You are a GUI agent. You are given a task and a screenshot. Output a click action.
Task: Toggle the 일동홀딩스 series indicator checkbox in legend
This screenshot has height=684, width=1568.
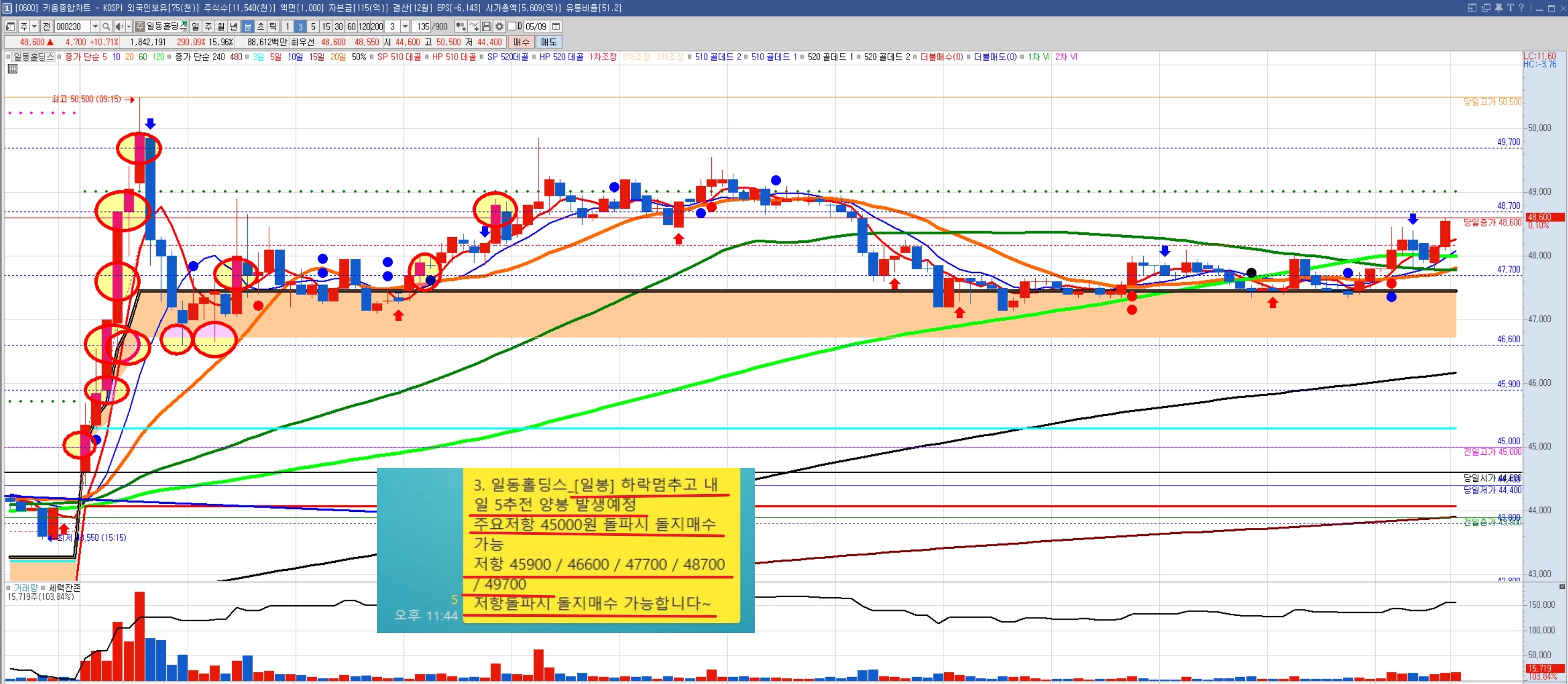click(9, 57)
